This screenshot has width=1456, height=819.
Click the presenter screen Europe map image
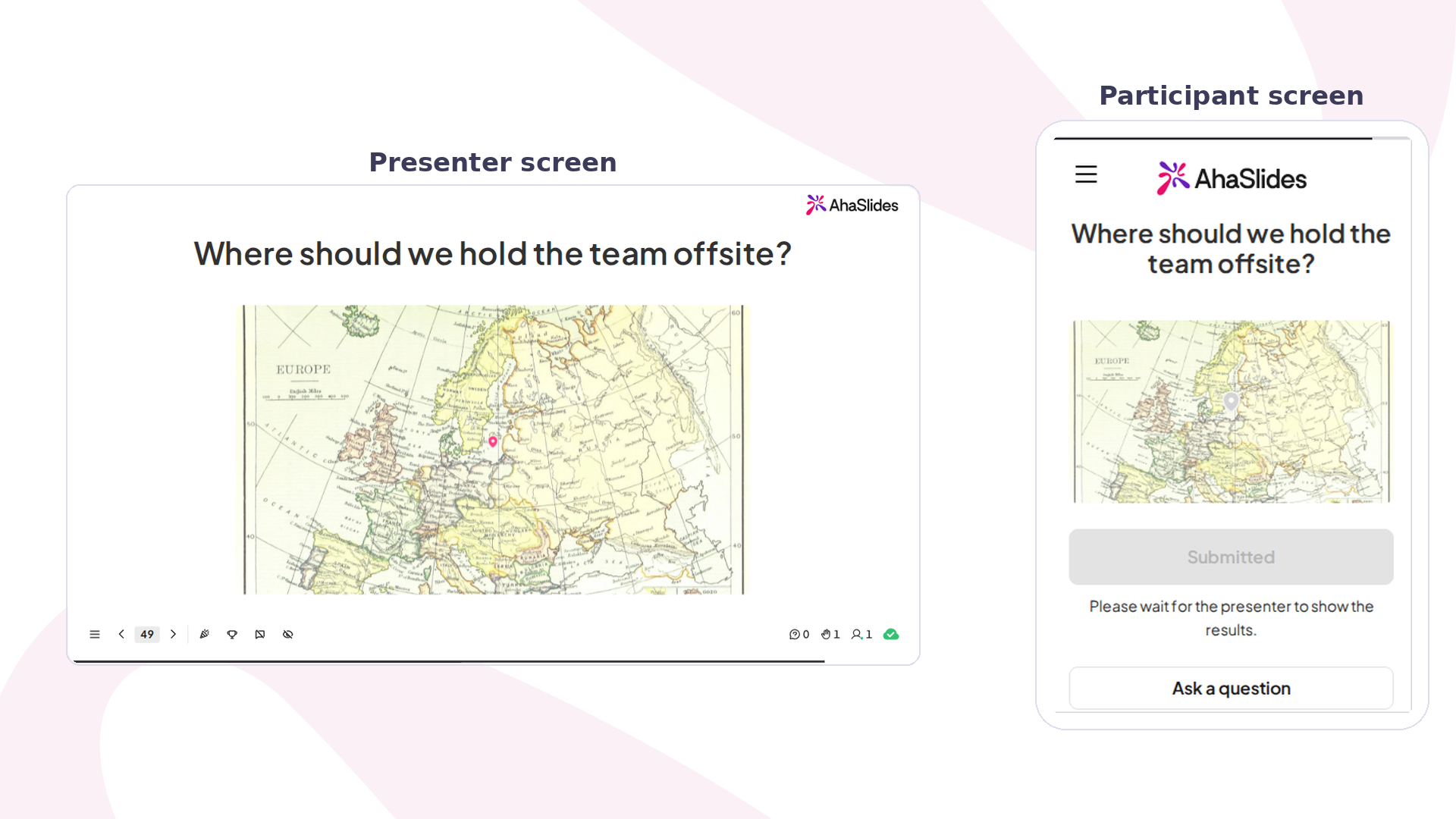(494, 450)
